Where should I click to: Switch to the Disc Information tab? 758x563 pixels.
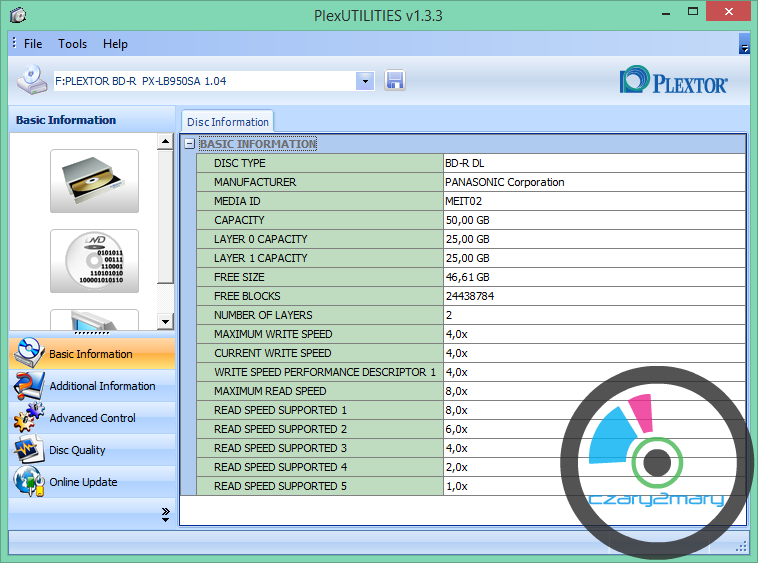point(228,122)
